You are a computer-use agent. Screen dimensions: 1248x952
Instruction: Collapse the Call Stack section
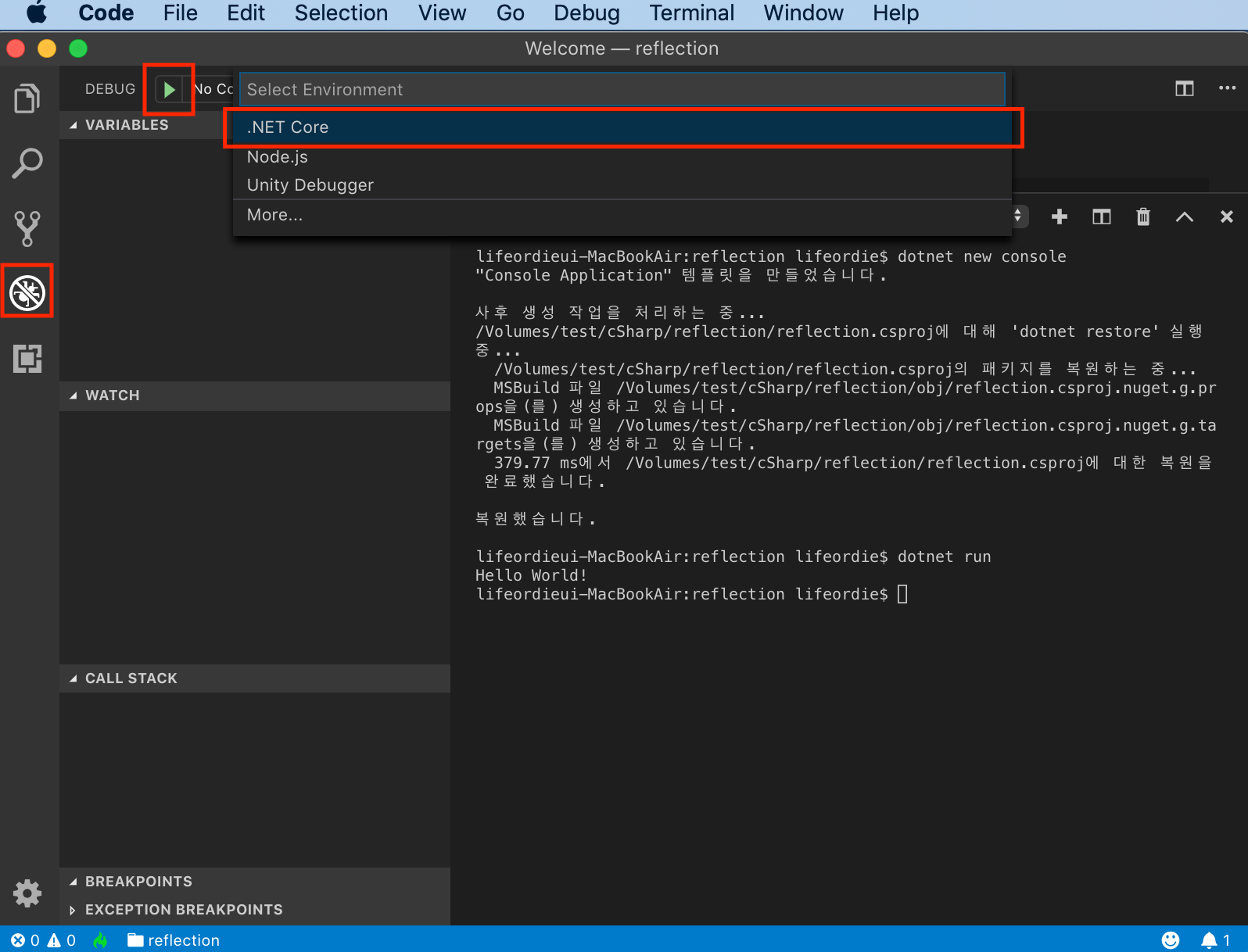255,678
